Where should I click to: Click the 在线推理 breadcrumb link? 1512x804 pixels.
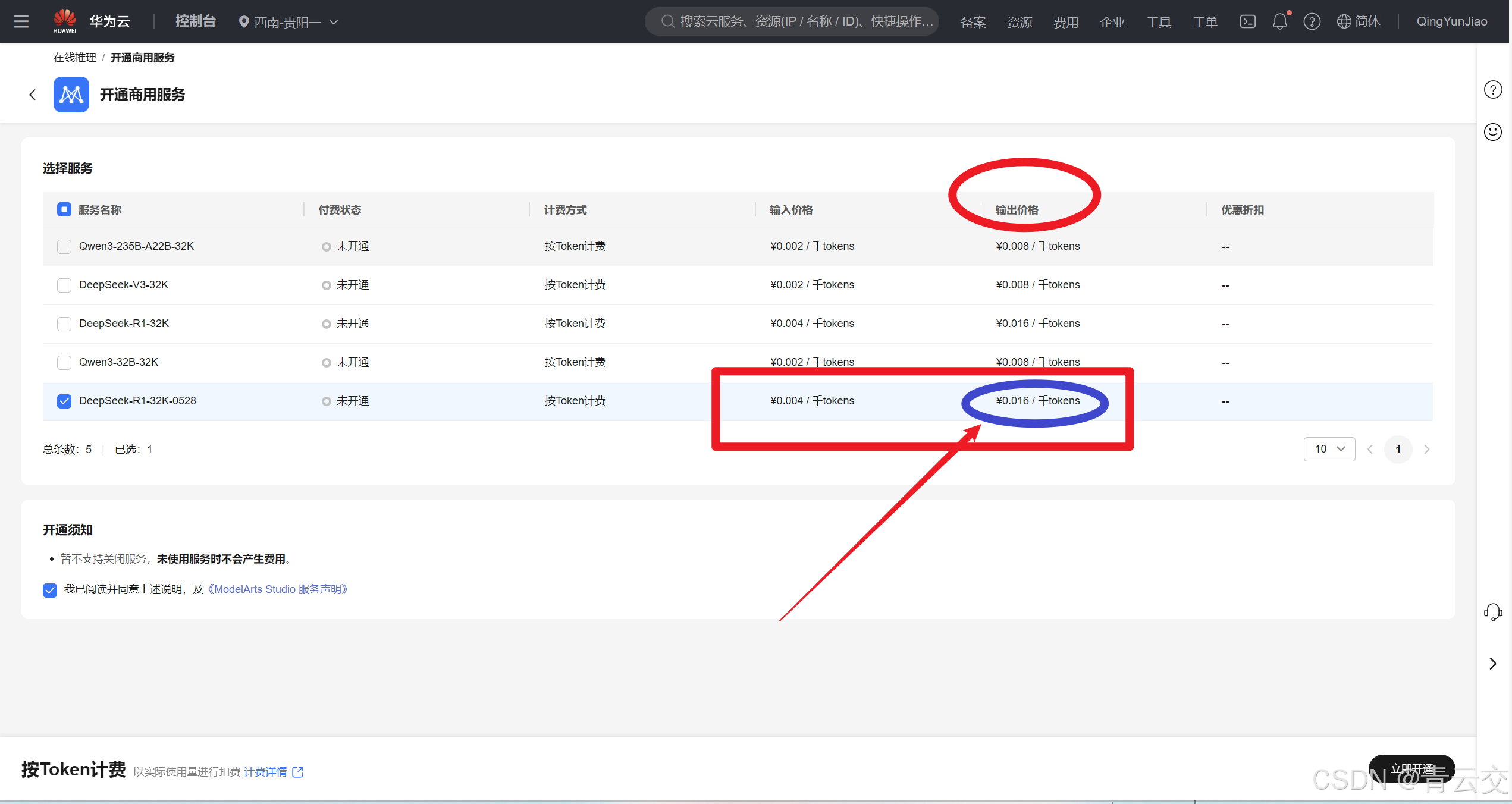74,58
